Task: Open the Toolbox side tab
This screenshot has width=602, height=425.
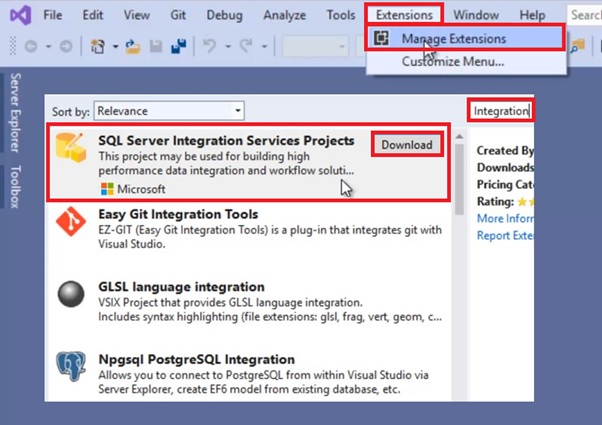Action: coord(15,187)
